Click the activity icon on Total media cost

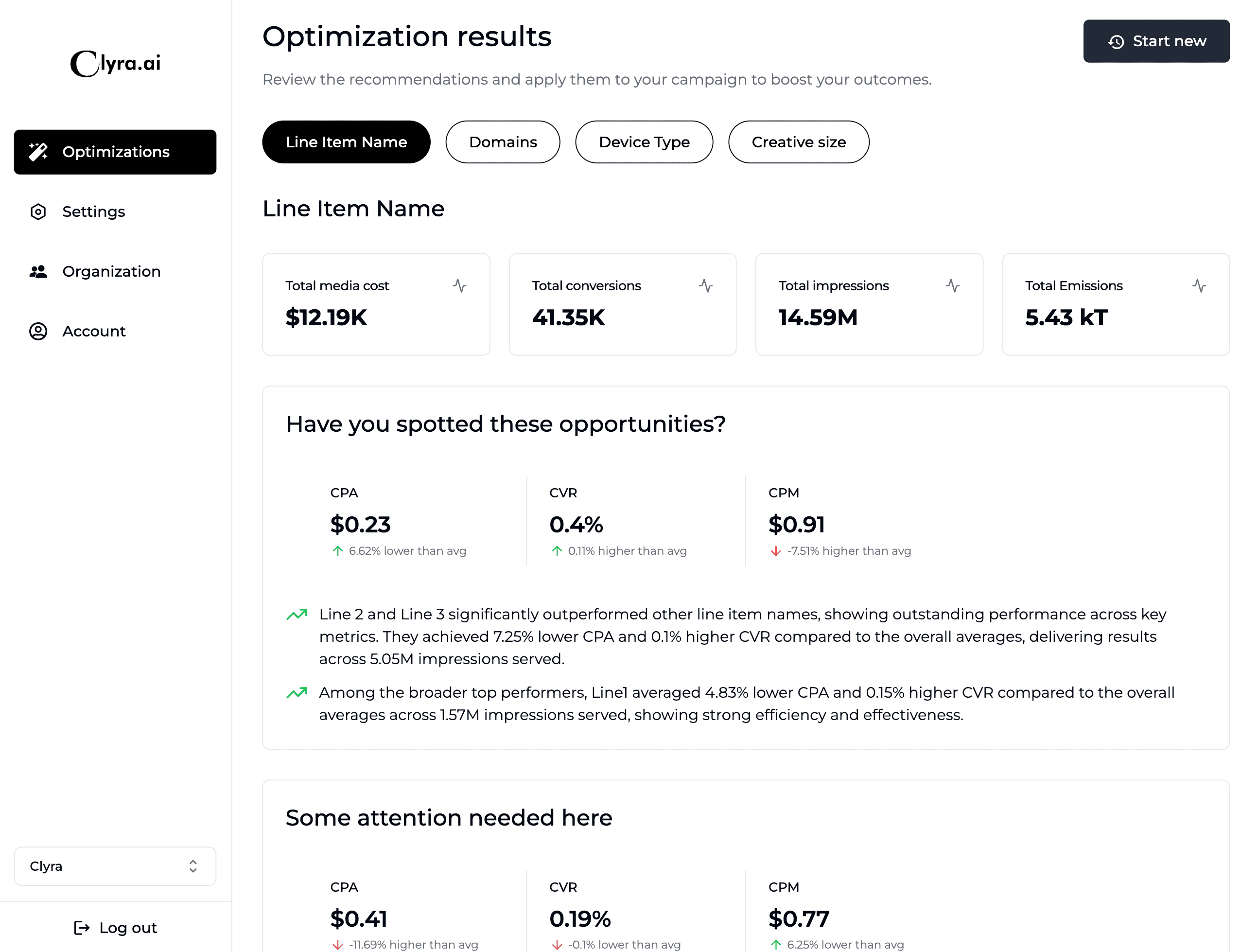459,285
